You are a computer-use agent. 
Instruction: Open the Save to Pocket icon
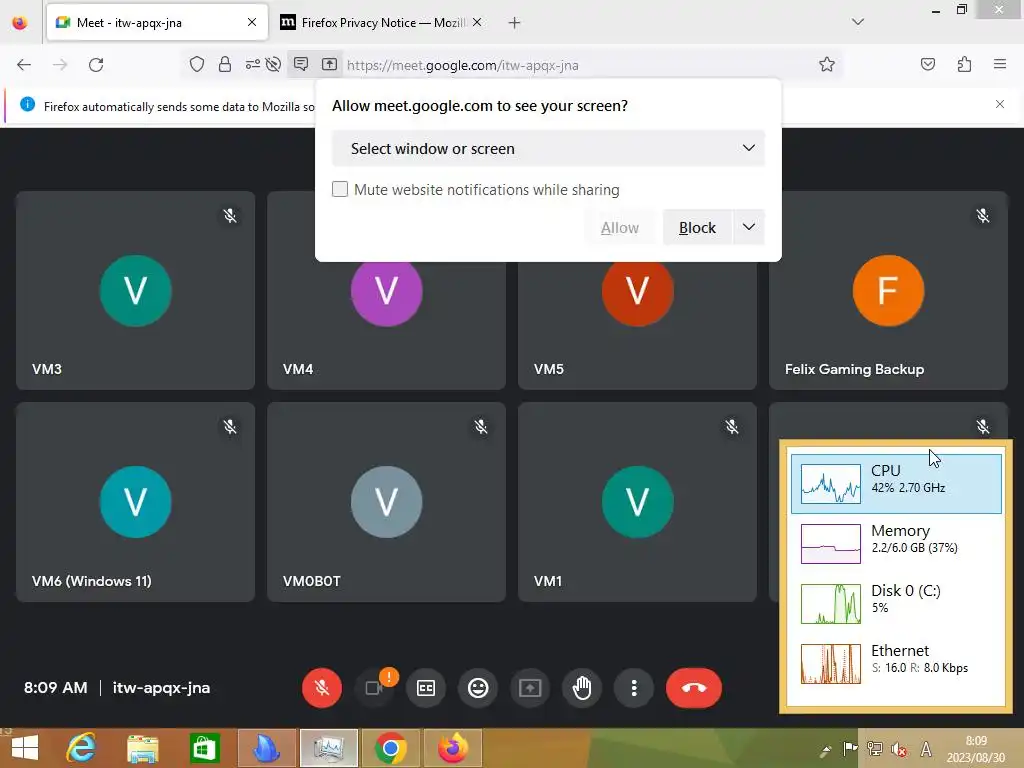coord(927,64)
